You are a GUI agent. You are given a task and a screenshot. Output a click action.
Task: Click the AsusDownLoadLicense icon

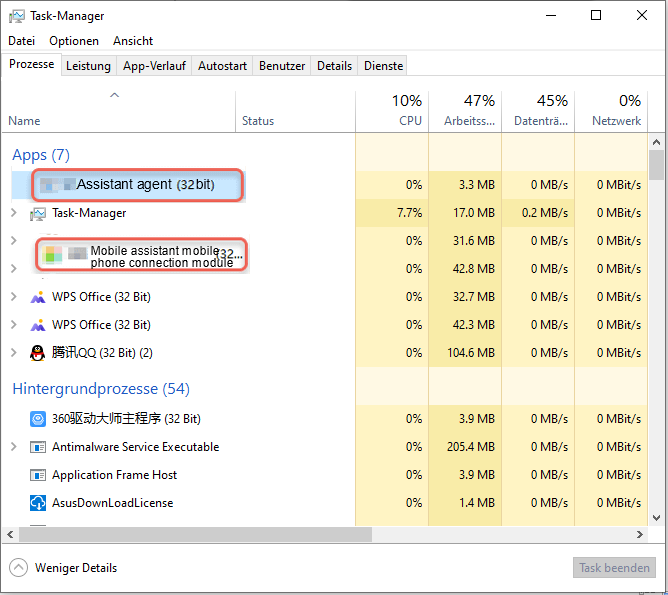tap(38, 503)
